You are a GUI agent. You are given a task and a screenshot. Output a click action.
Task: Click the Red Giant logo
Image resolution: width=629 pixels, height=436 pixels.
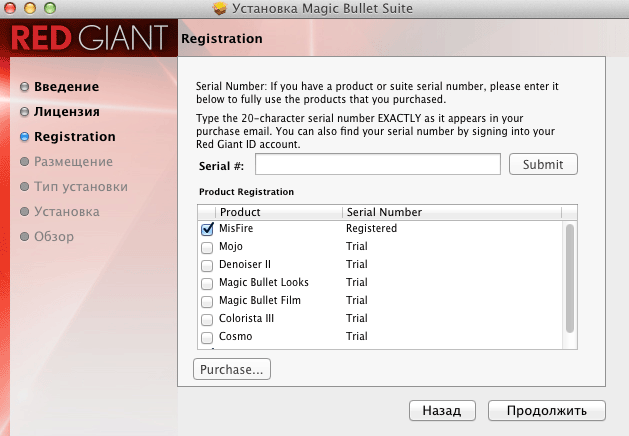[87, 40]
